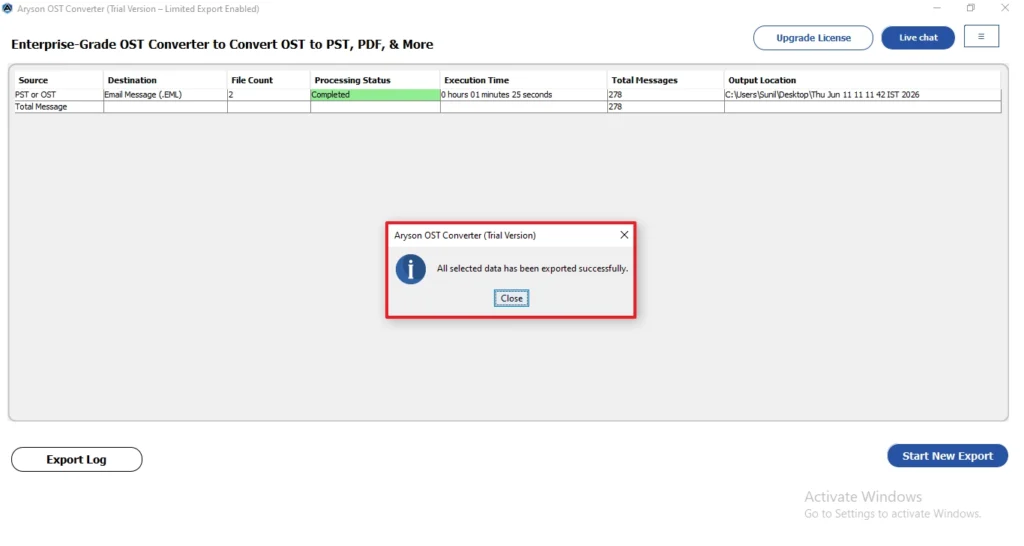
Task: Open the Upgrade License page
Action: (813, 38)
